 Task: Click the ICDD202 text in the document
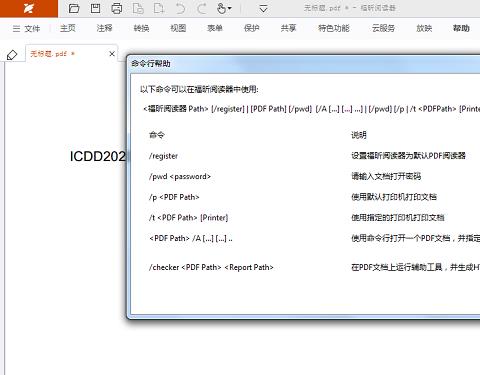98,156
